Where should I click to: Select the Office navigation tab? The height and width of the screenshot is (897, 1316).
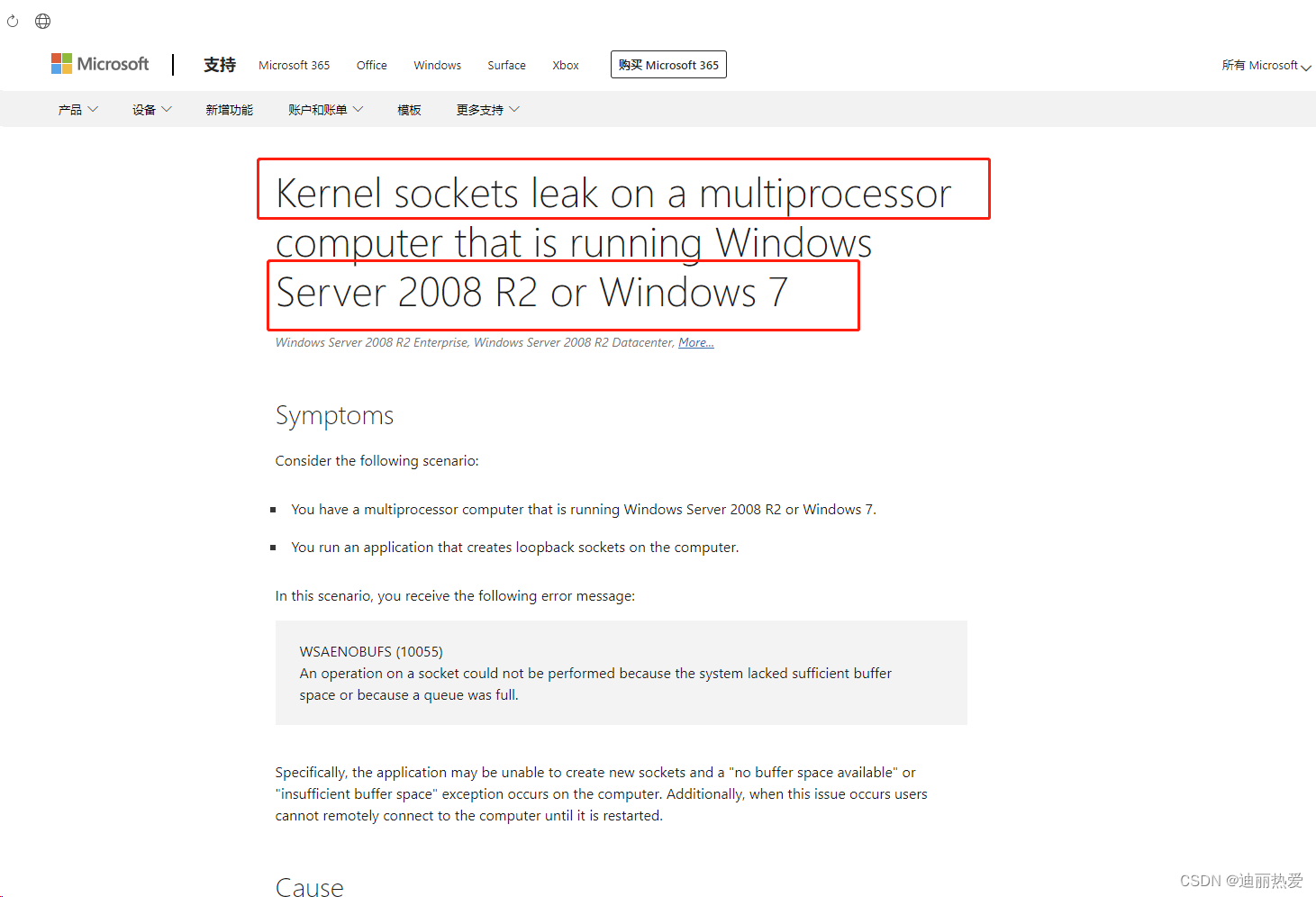(371, 65)
